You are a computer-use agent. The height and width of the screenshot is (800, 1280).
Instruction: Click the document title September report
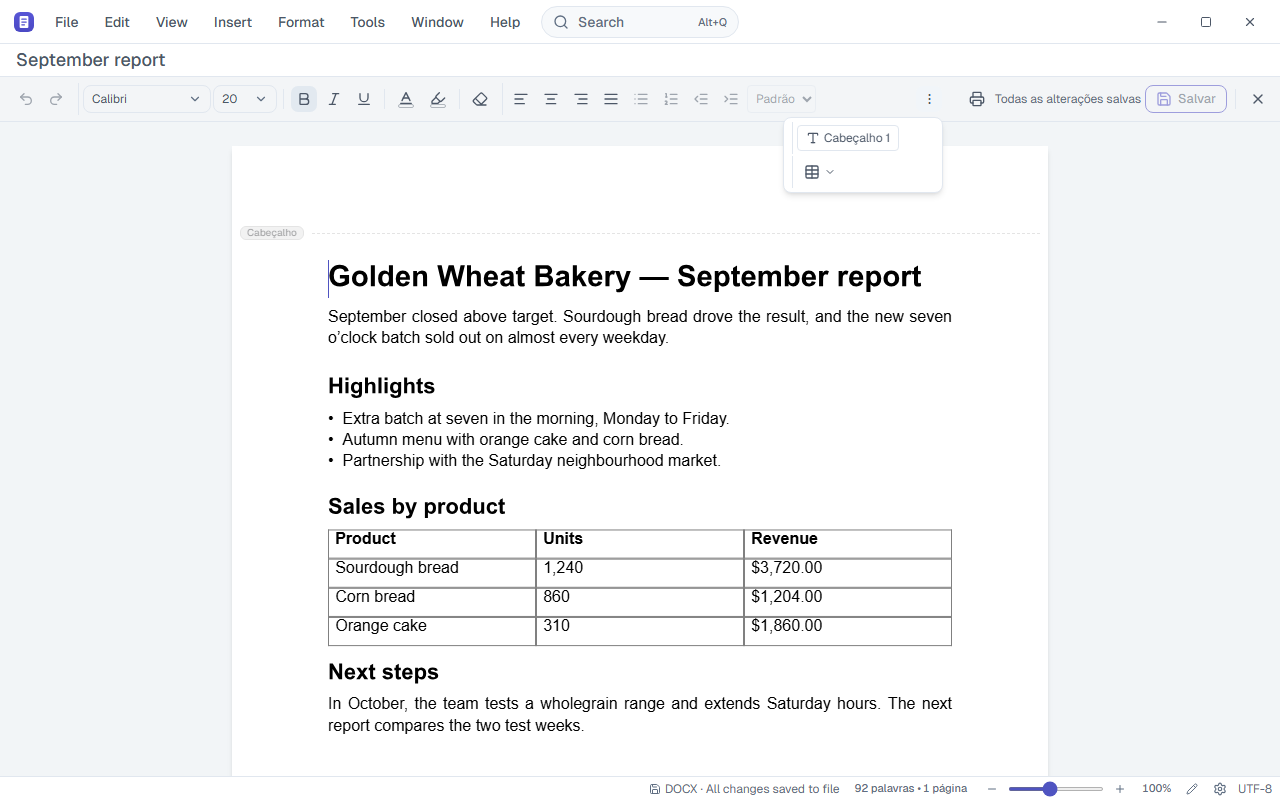[x=91, y=60]
